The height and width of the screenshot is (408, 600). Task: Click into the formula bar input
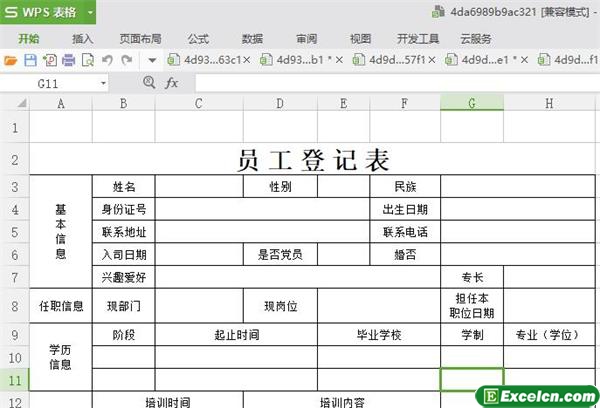[397, 83]
